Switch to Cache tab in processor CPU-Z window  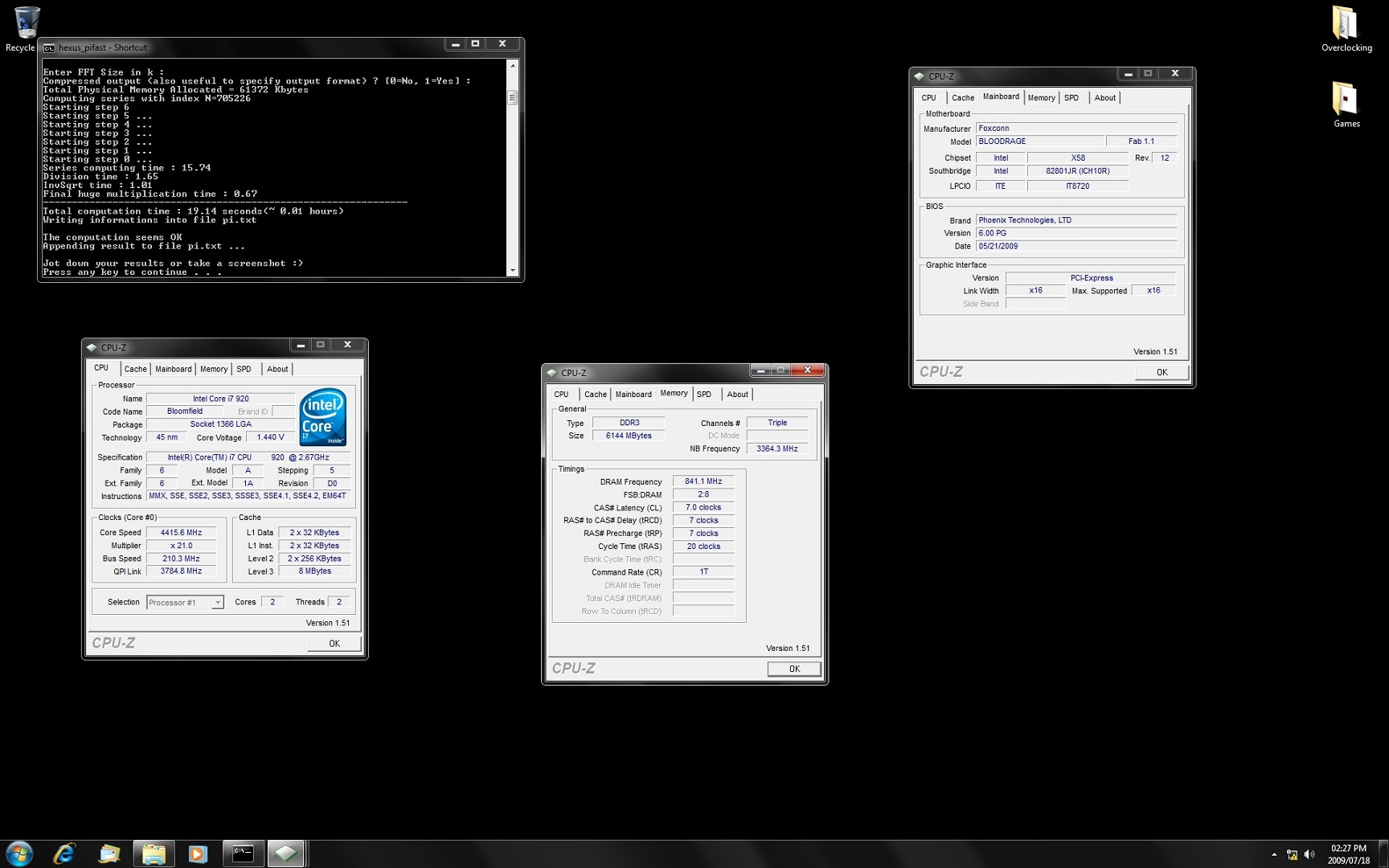[x=136, y=369]
